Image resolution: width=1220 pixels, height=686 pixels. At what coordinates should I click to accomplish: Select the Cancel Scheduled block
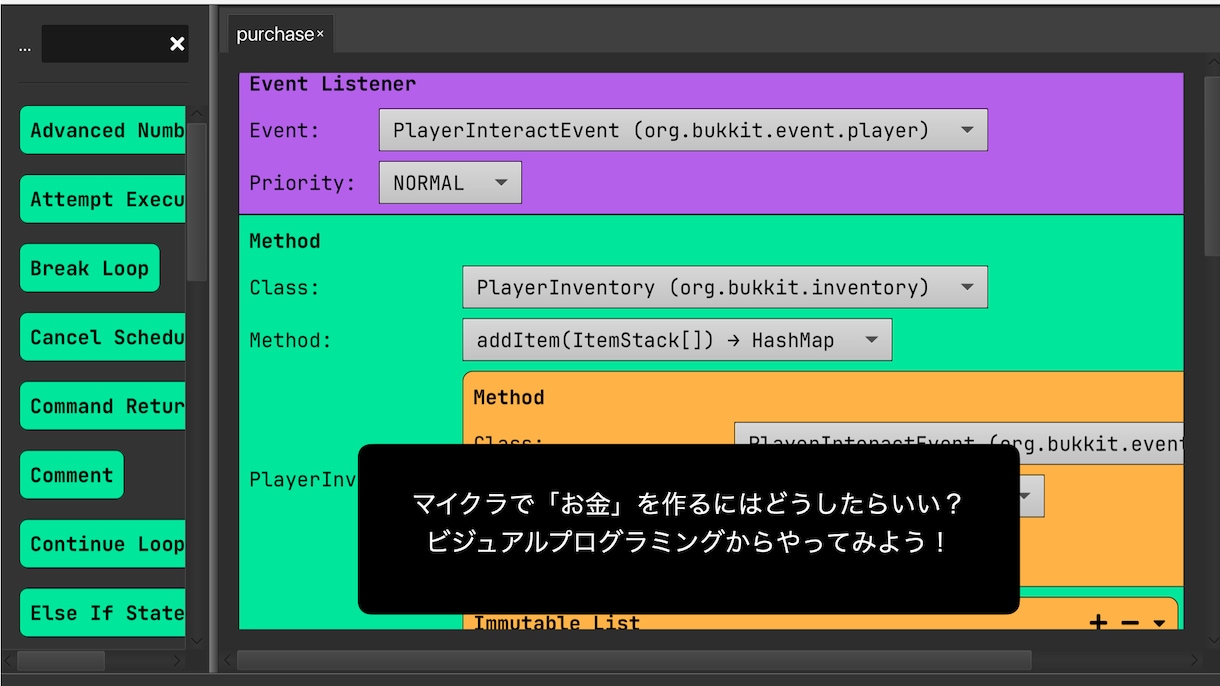click(103, 337)
